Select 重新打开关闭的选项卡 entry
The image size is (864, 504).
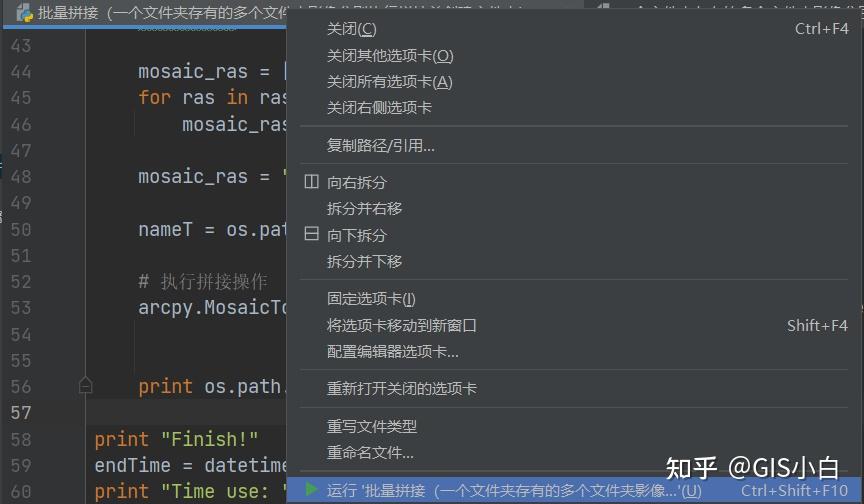[574, 388]
